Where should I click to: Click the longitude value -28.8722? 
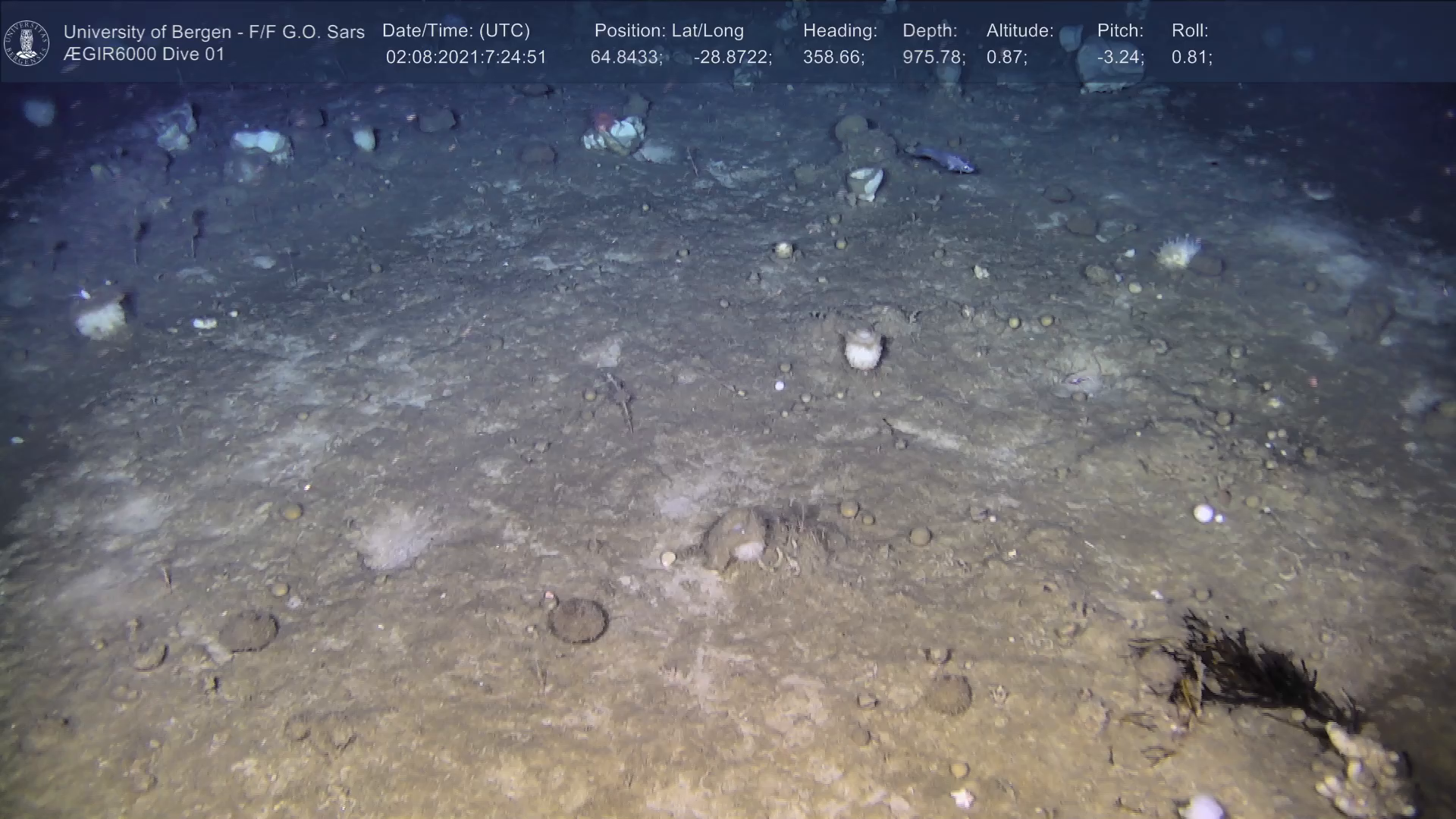click(733, 58)
